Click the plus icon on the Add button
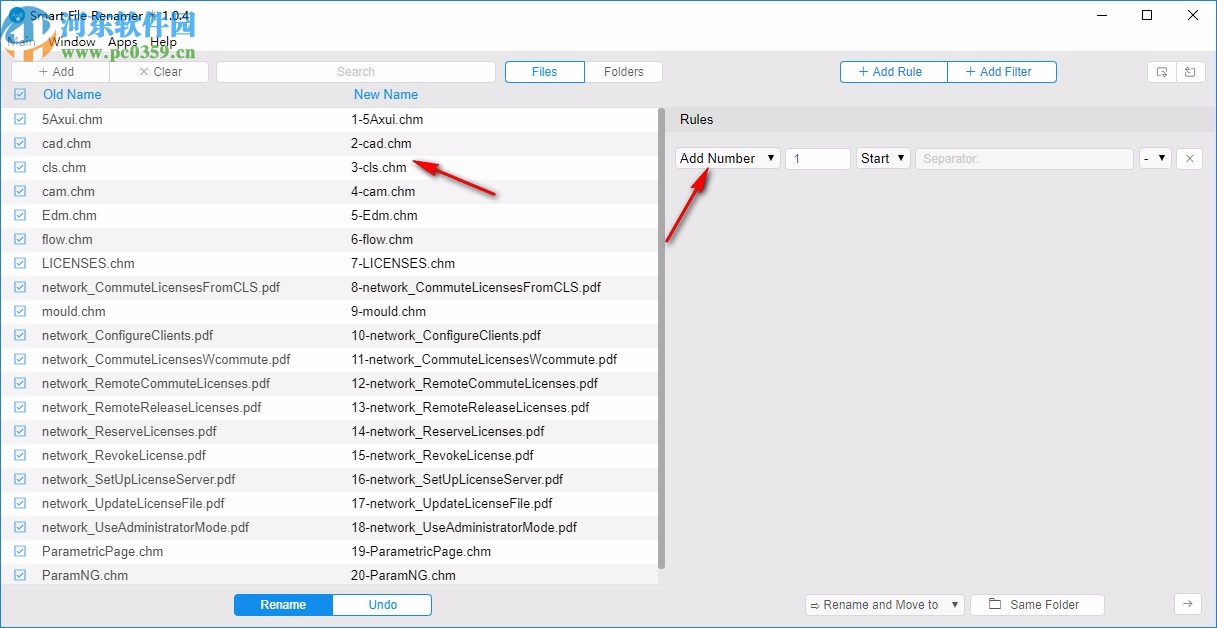This screenshot has width=1217, height=628. 45,71
